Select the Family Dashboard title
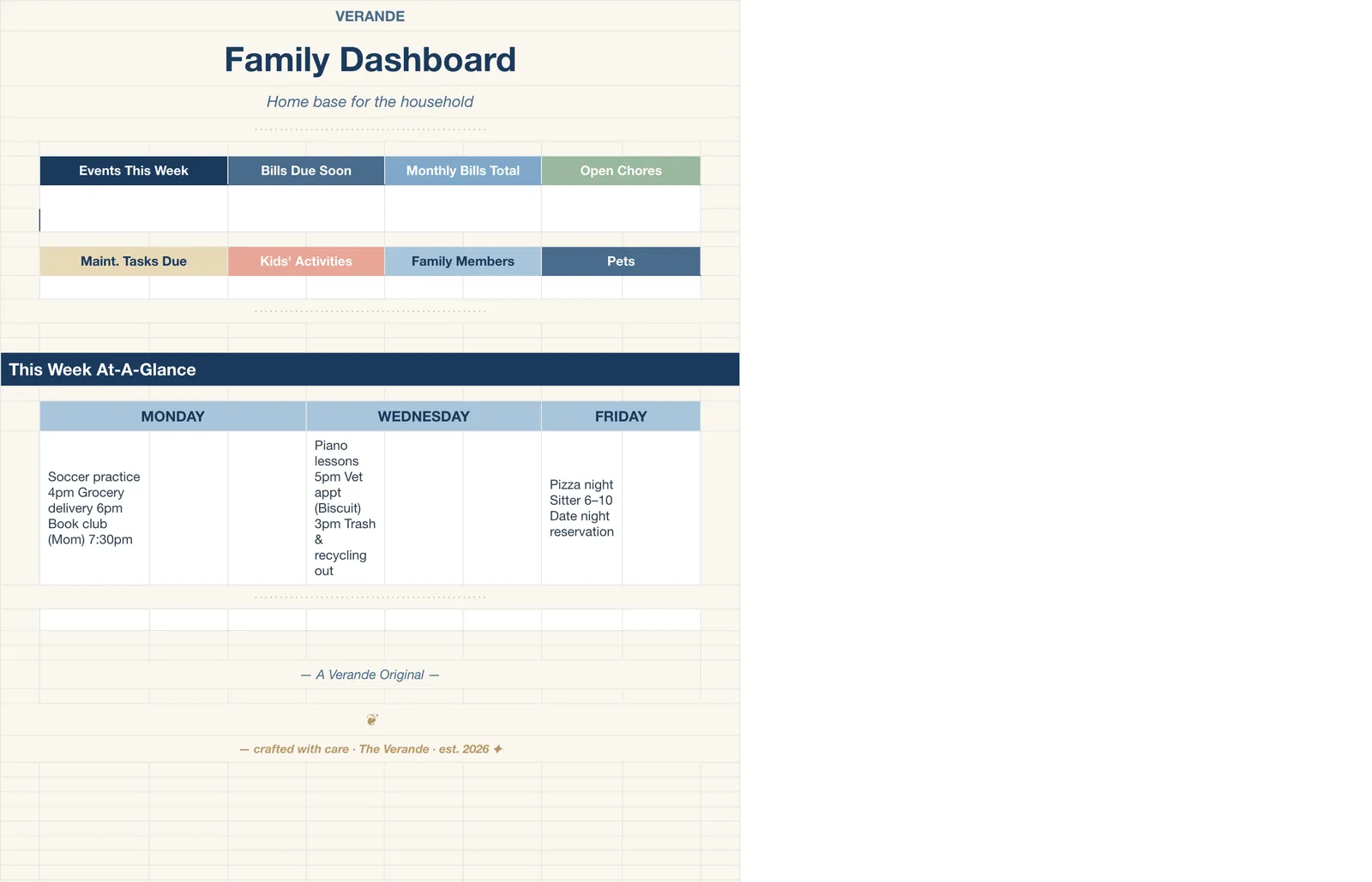Screen dimensions: 1372x882 point(370,59)
